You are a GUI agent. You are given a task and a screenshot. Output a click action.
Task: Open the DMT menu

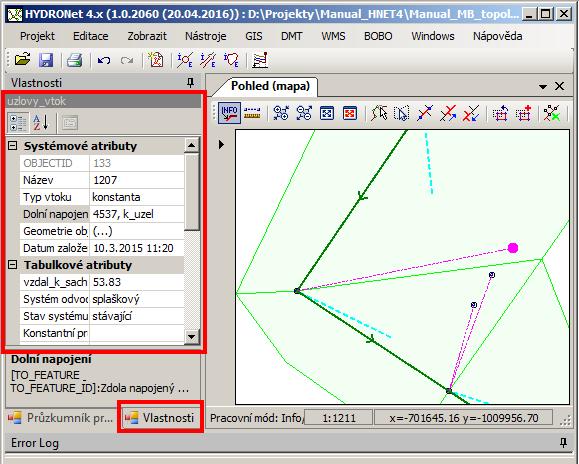292,36
